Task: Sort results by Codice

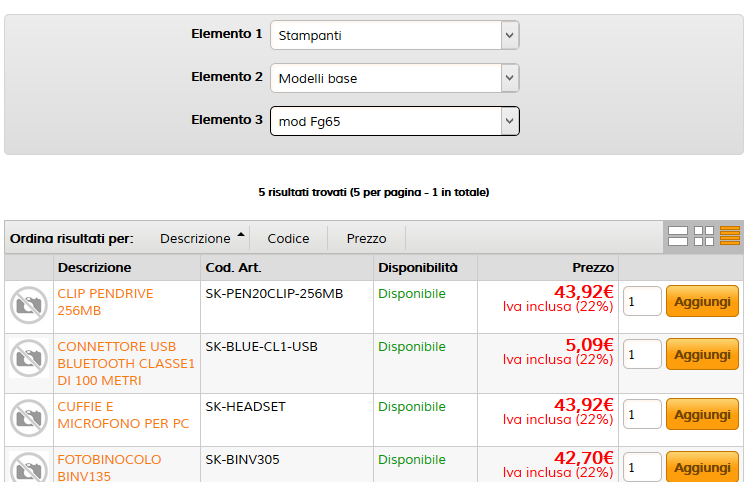Action: click(x=288, y=238)
